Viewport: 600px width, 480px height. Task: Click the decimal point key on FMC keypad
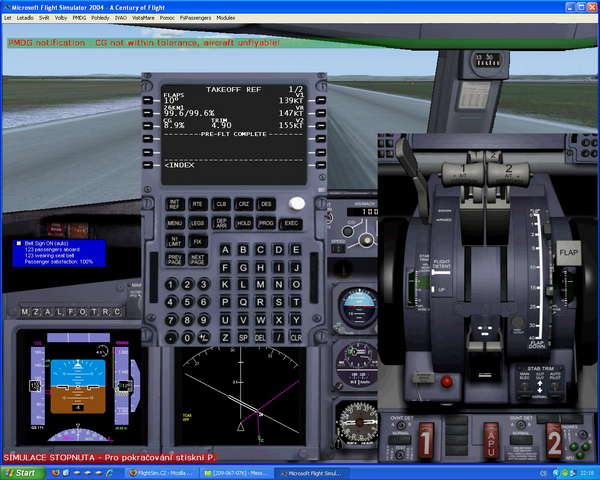171,338
